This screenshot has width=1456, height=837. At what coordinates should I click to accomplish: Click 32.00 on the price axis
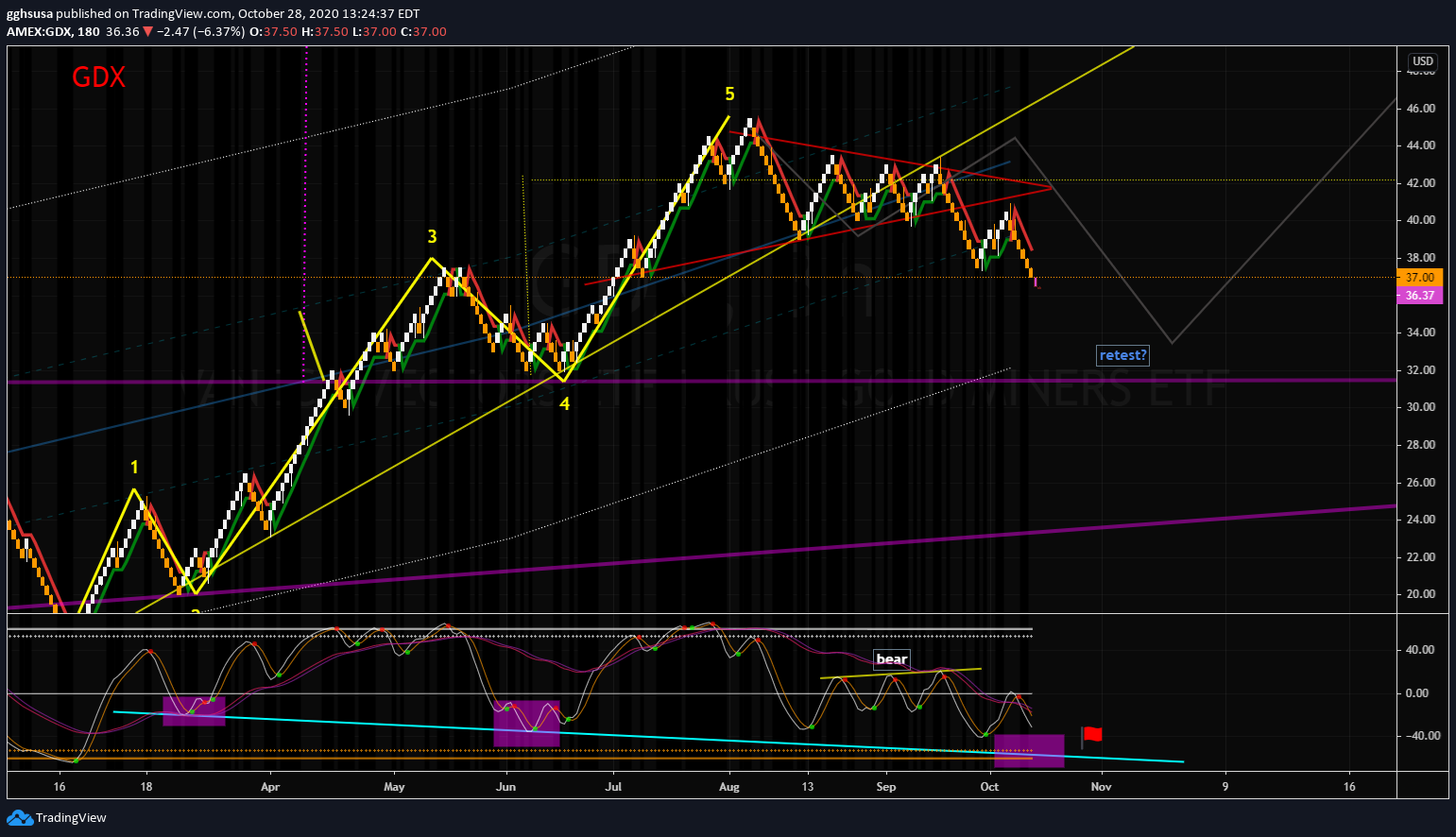pos(1420,370)
